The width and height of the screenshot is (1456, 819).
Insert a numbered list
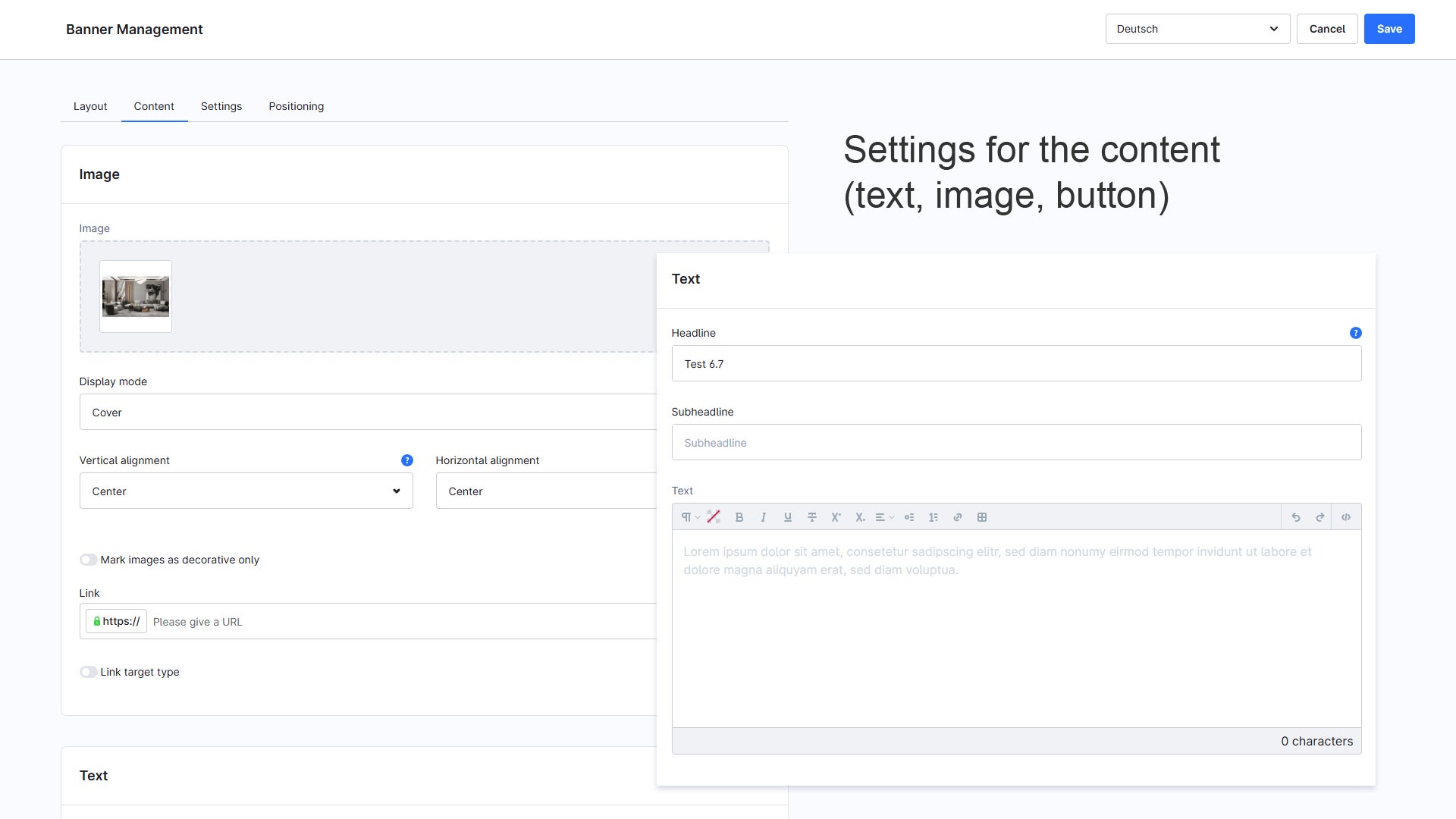click(934, 517)
